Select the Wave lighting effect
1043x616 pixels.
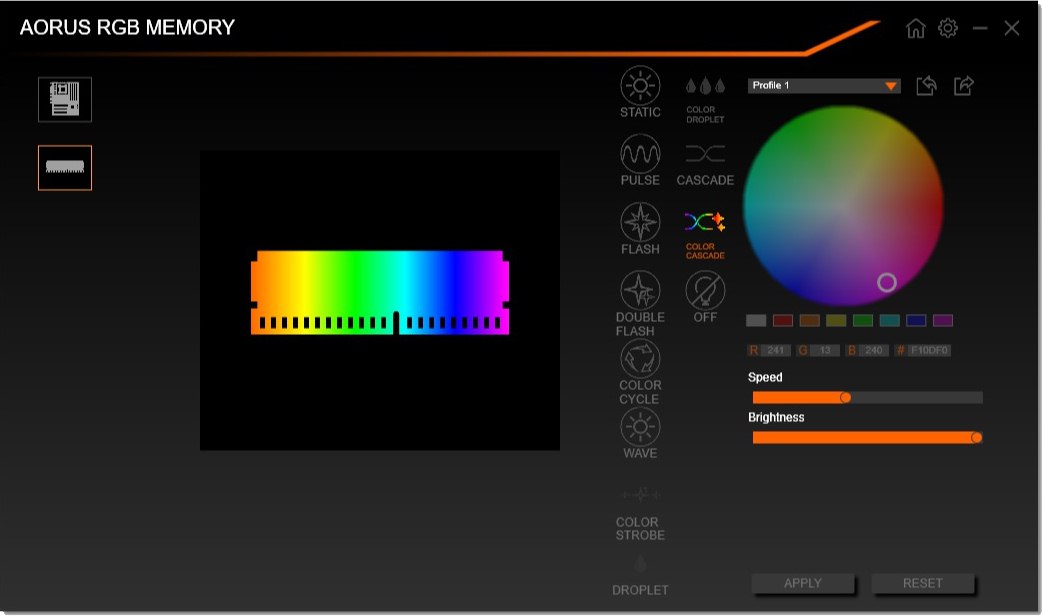[640, 427]
